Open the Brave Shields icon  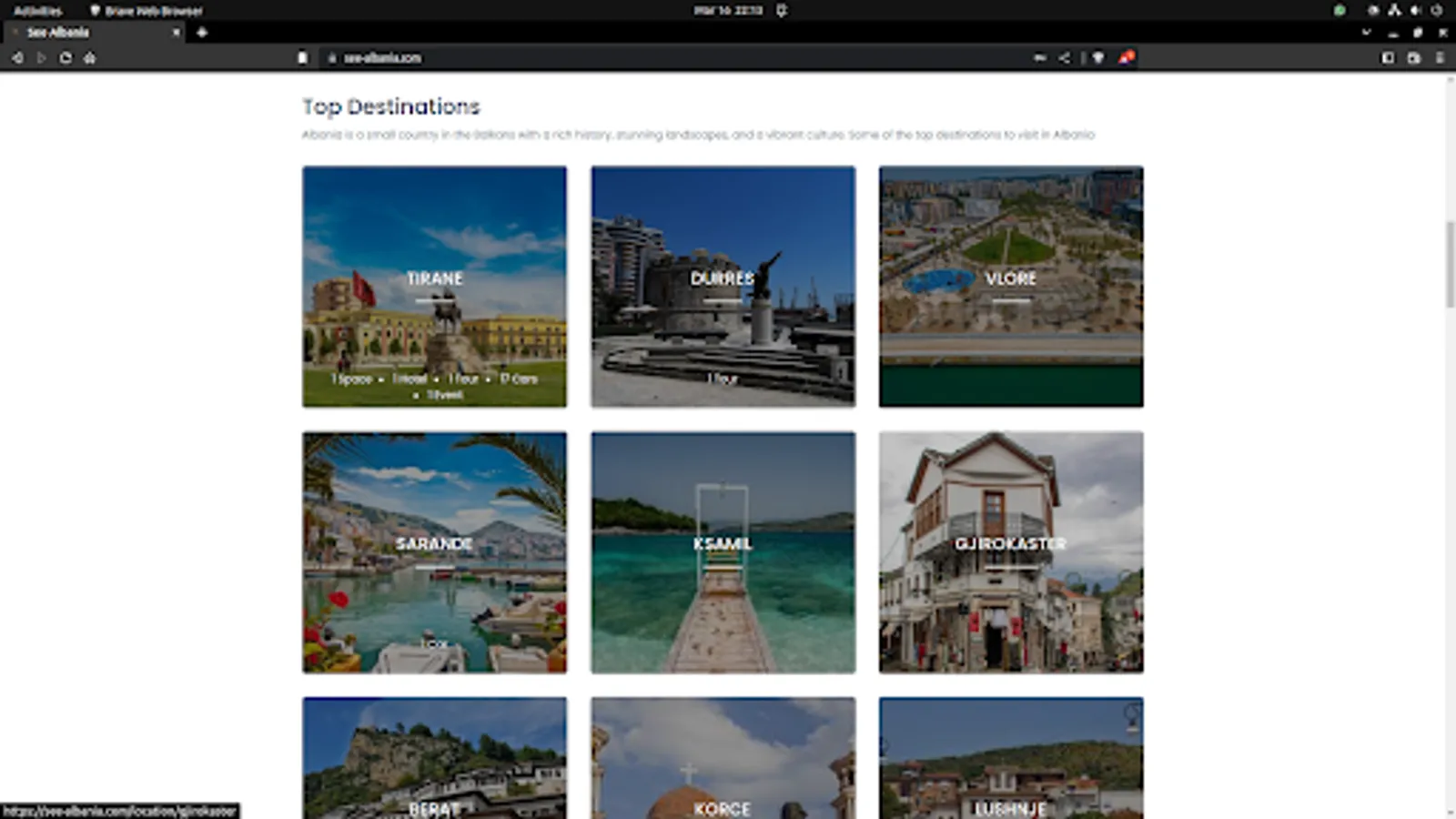point(1098,57)
